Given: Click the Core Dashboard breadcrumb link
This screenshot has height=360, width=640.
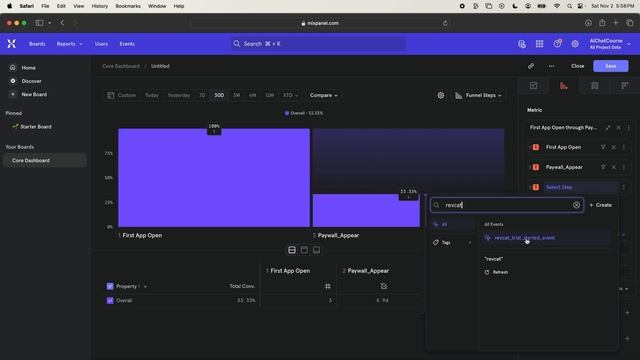Looking at the screenshot, I should pyautogui.click(x=121, y=66).
